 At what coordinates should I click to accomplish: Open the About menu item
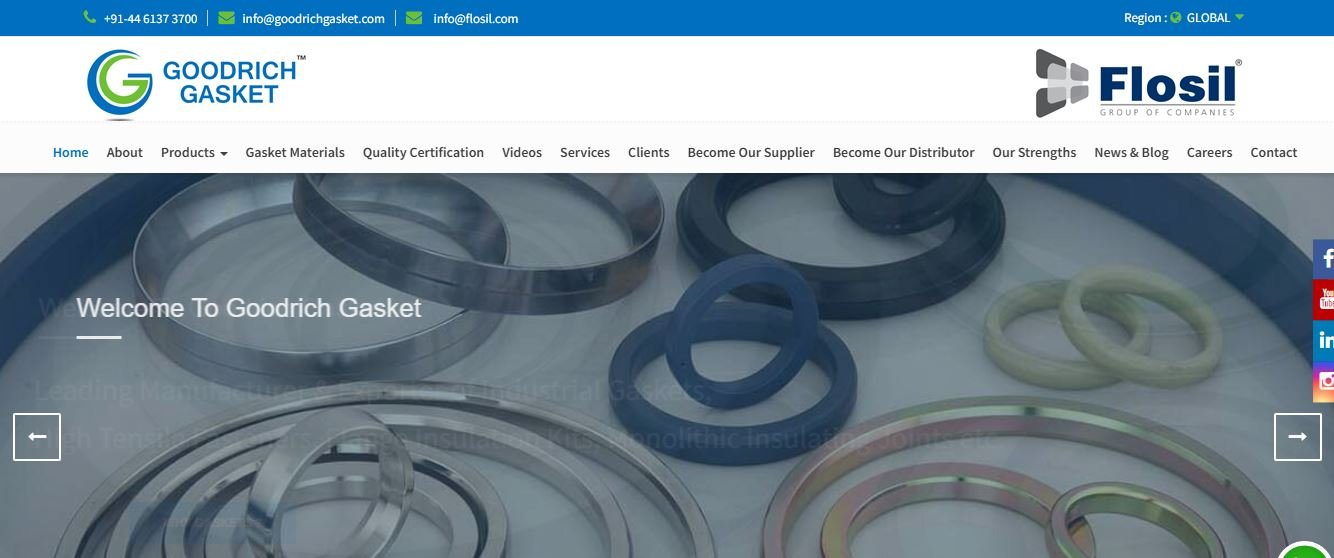pos(125,152)
